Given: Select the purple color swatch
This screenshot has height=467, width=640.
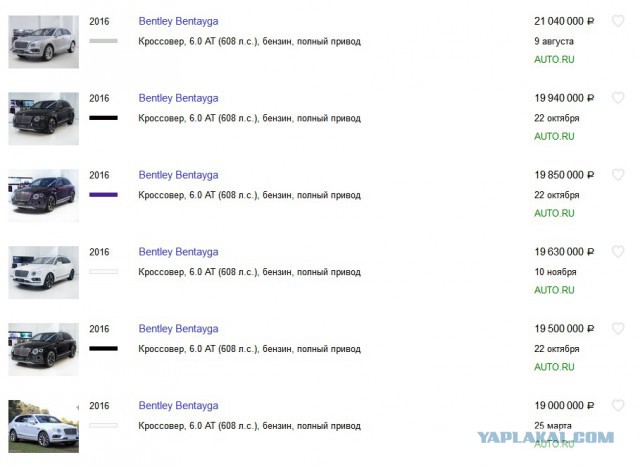Looking at the screenshot, I should click(104, 195).
